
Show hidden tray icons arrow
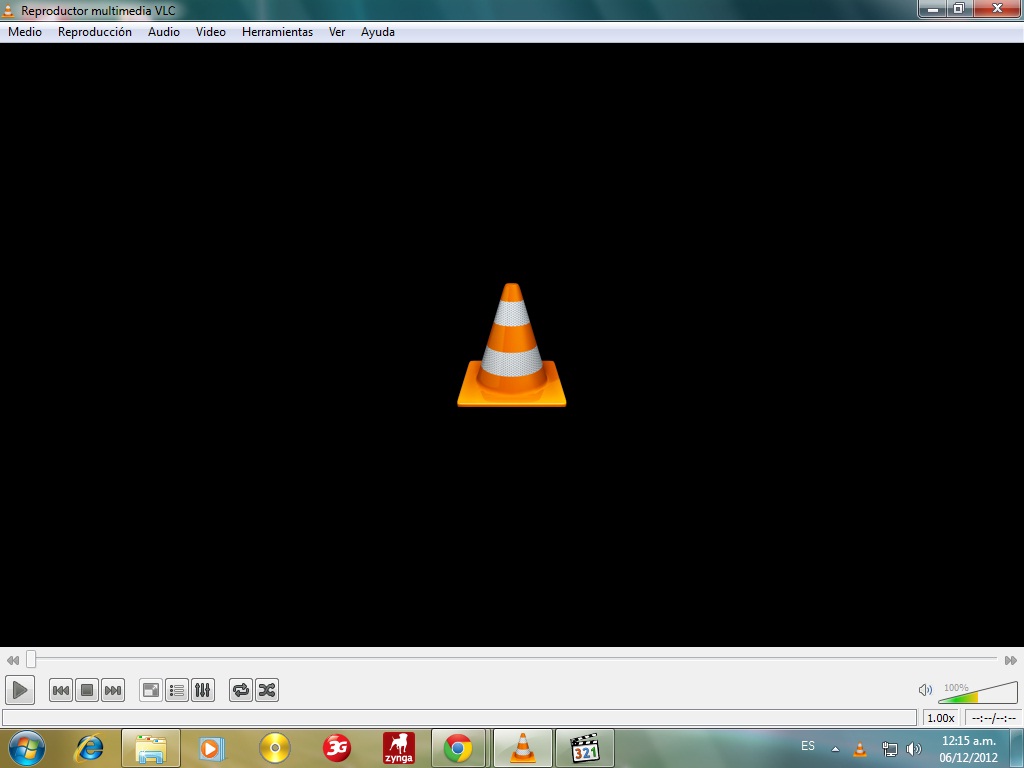pos(835,749)
